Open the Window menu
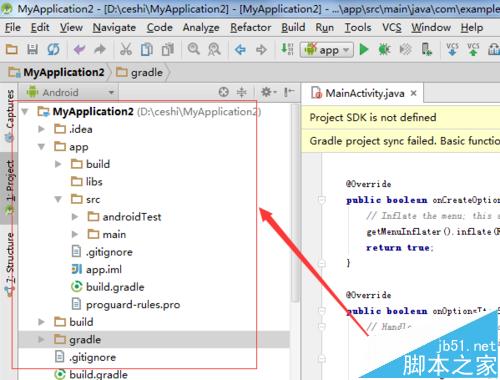The height and width of the screenshot is (380, 500). [431, 27]
